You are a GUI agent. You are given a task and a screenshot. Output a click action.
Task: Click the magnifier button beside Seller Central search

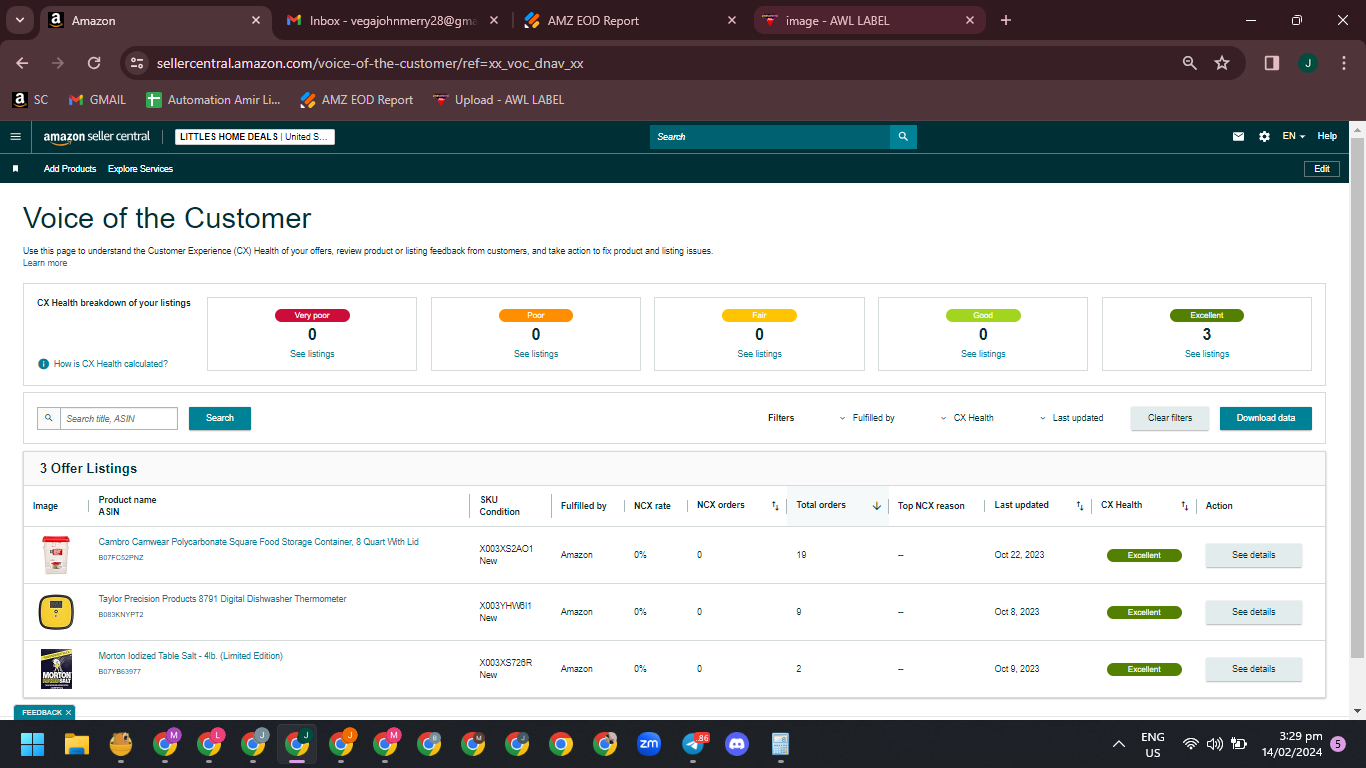(903, 137)
